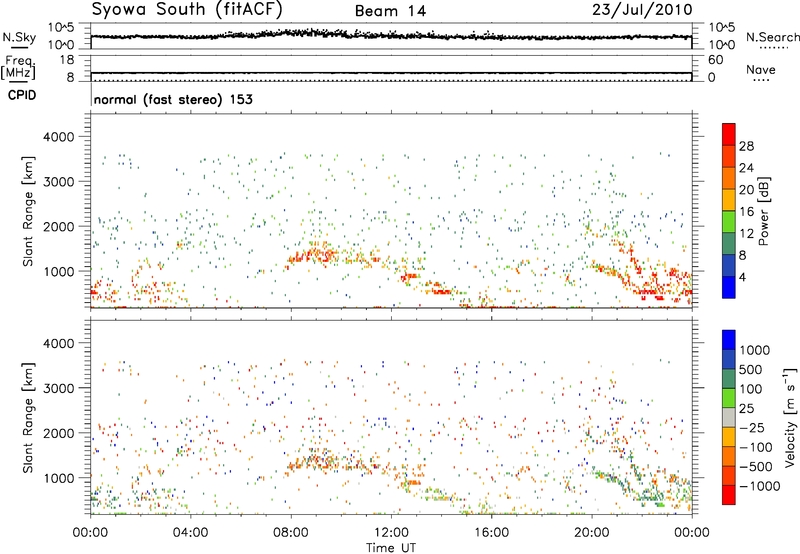Viewport: 800px width, 554px height.
Task: Click the gray -25 to 25 velocity colorbar segment
Action: click(729, 417)
